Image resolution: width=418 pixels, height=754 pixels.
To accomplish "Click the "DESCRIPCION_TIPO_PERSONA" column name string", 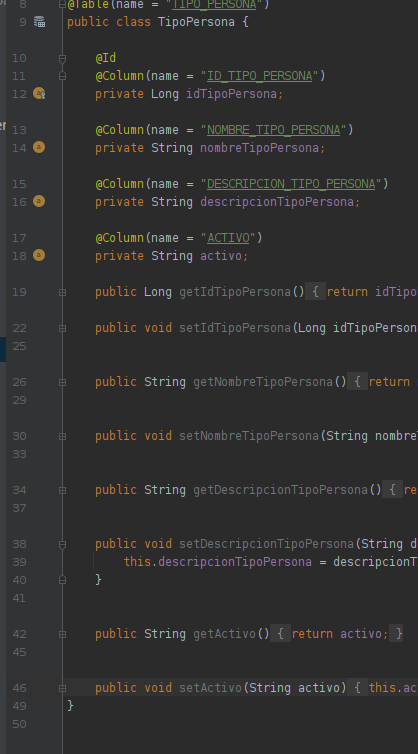I will click(x=291, y=184).
